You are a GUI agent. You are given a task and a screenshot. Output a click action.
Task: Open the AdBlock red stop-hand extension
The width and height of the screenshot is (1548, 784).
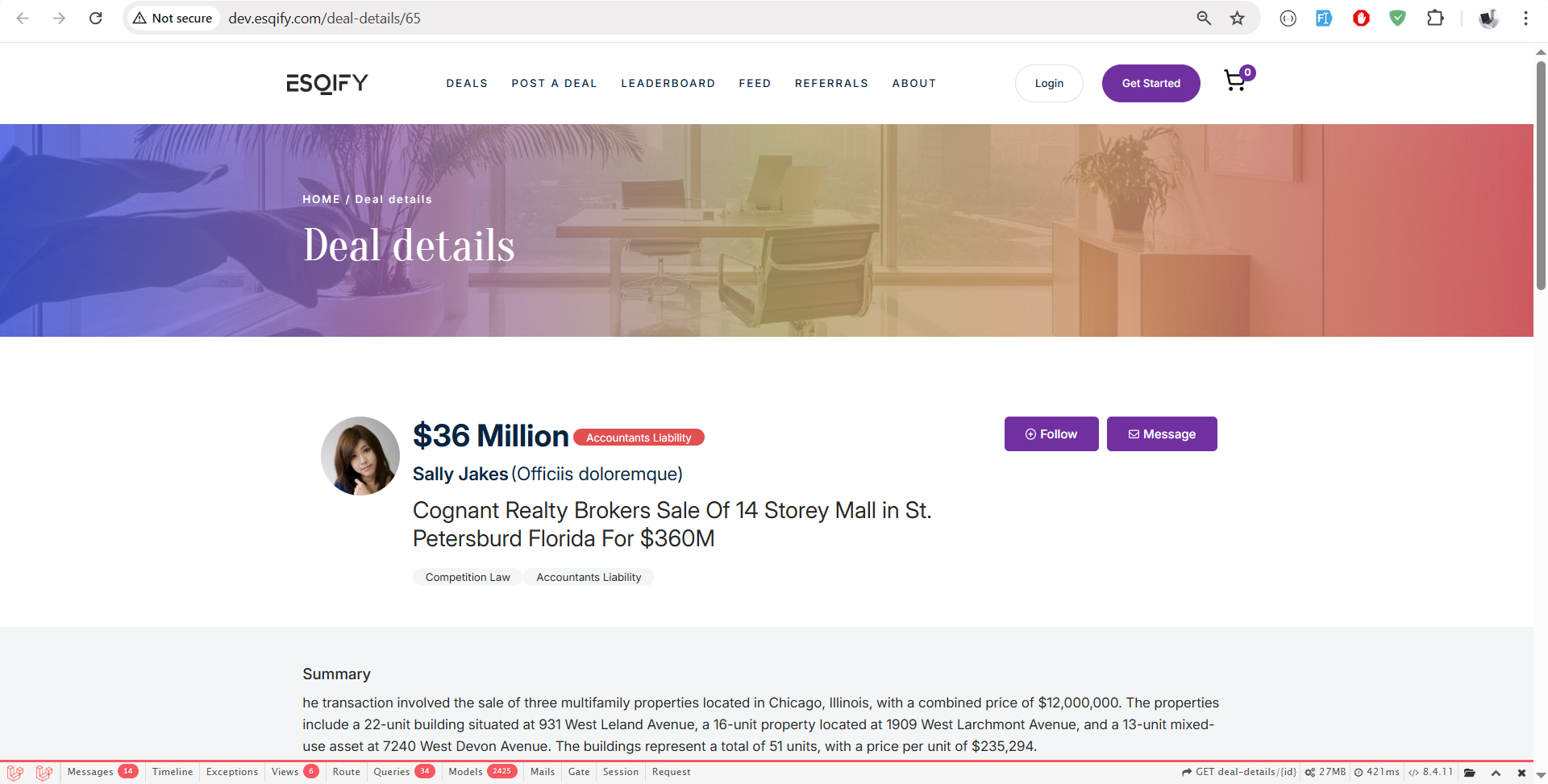[x=1361, y=18]
